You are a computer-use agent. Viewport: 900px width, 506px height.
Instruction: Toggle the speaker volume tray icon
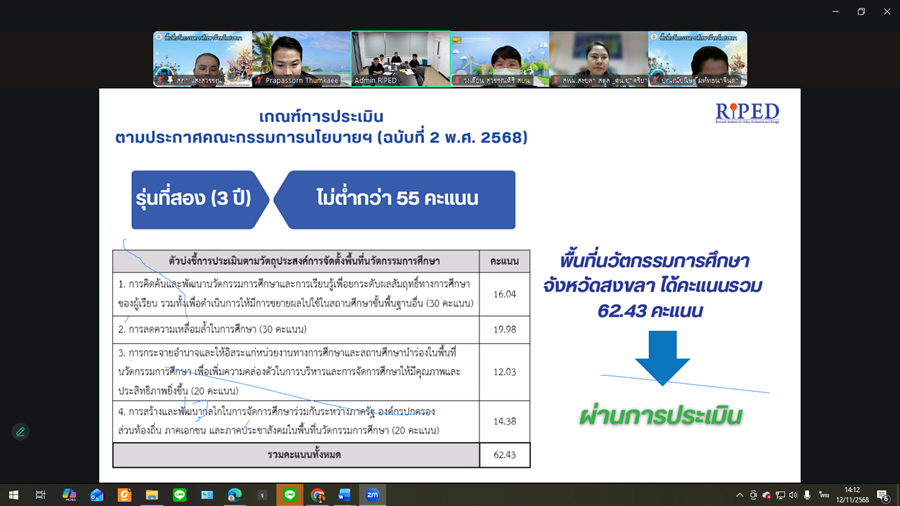pos(794,495)
